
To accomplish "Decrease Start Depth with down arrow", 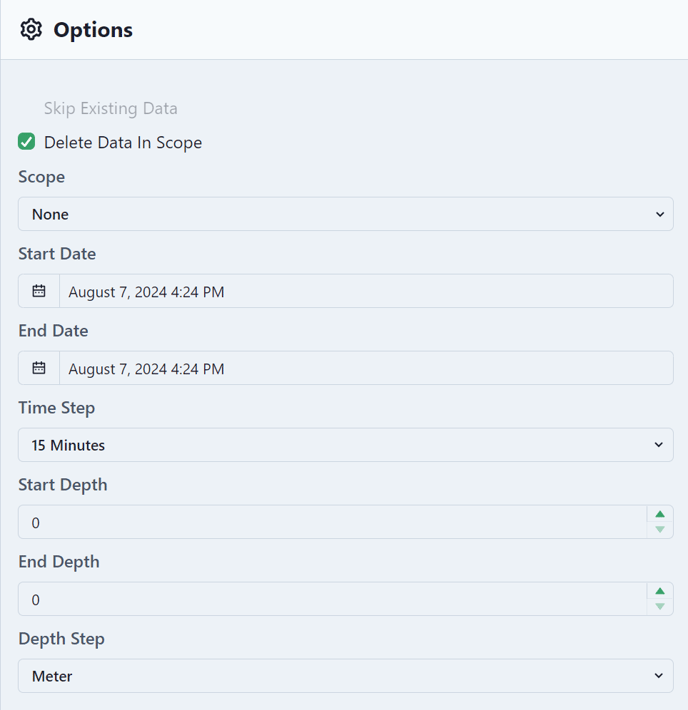I will click(x=660, y=529).
